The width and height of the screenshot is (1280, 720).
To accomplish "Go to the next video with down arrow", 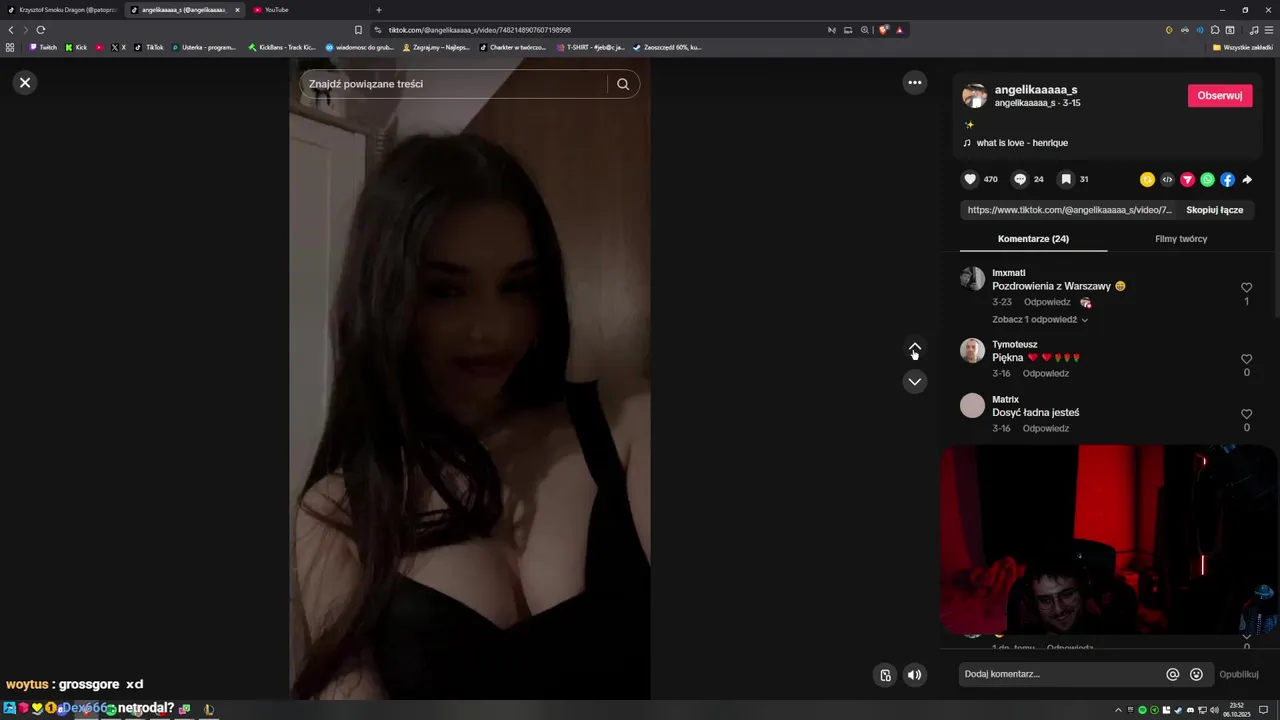I will coord(915,381).
